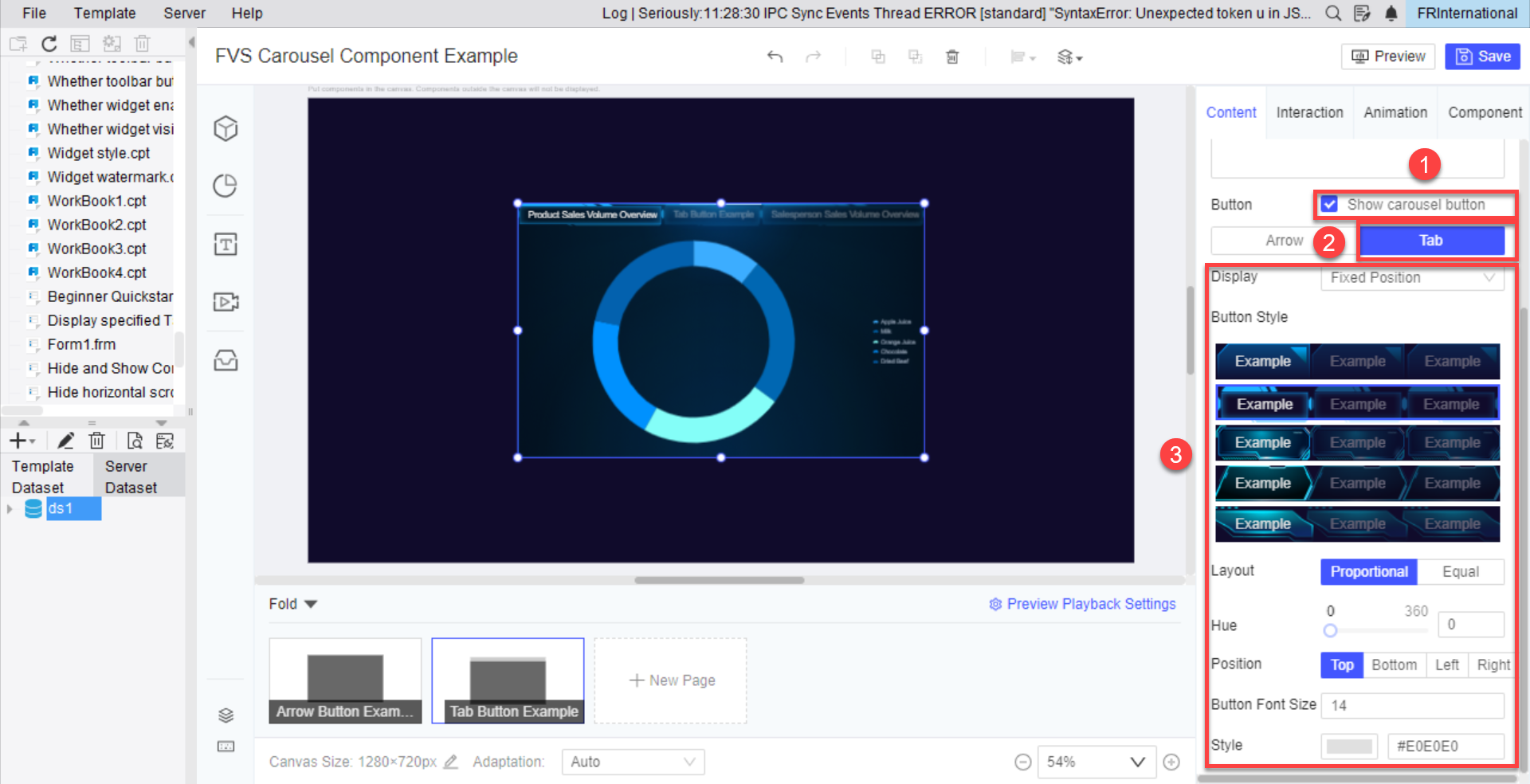This screenshot has width=1530, height=784.
Task: Open the text component panel
Action: [226, 245]
